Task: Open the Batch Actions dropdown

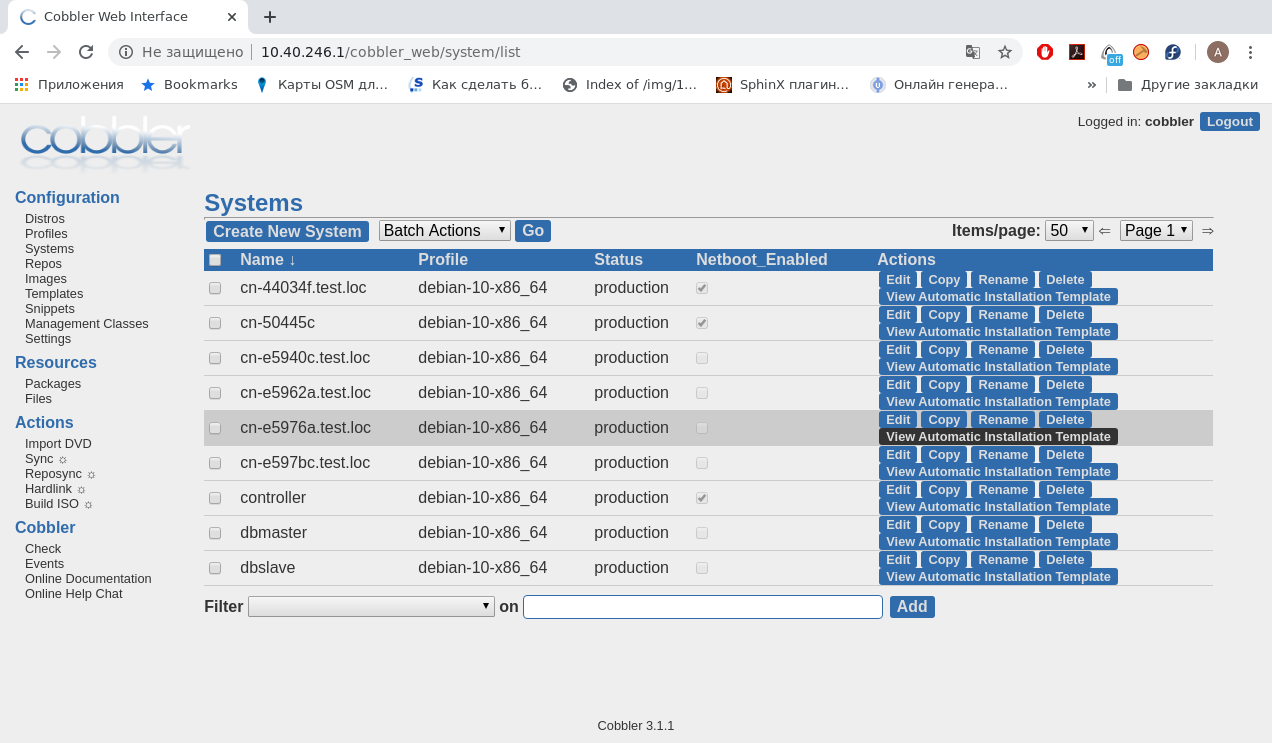Action: pyautogui.click(x=444, y=231)
